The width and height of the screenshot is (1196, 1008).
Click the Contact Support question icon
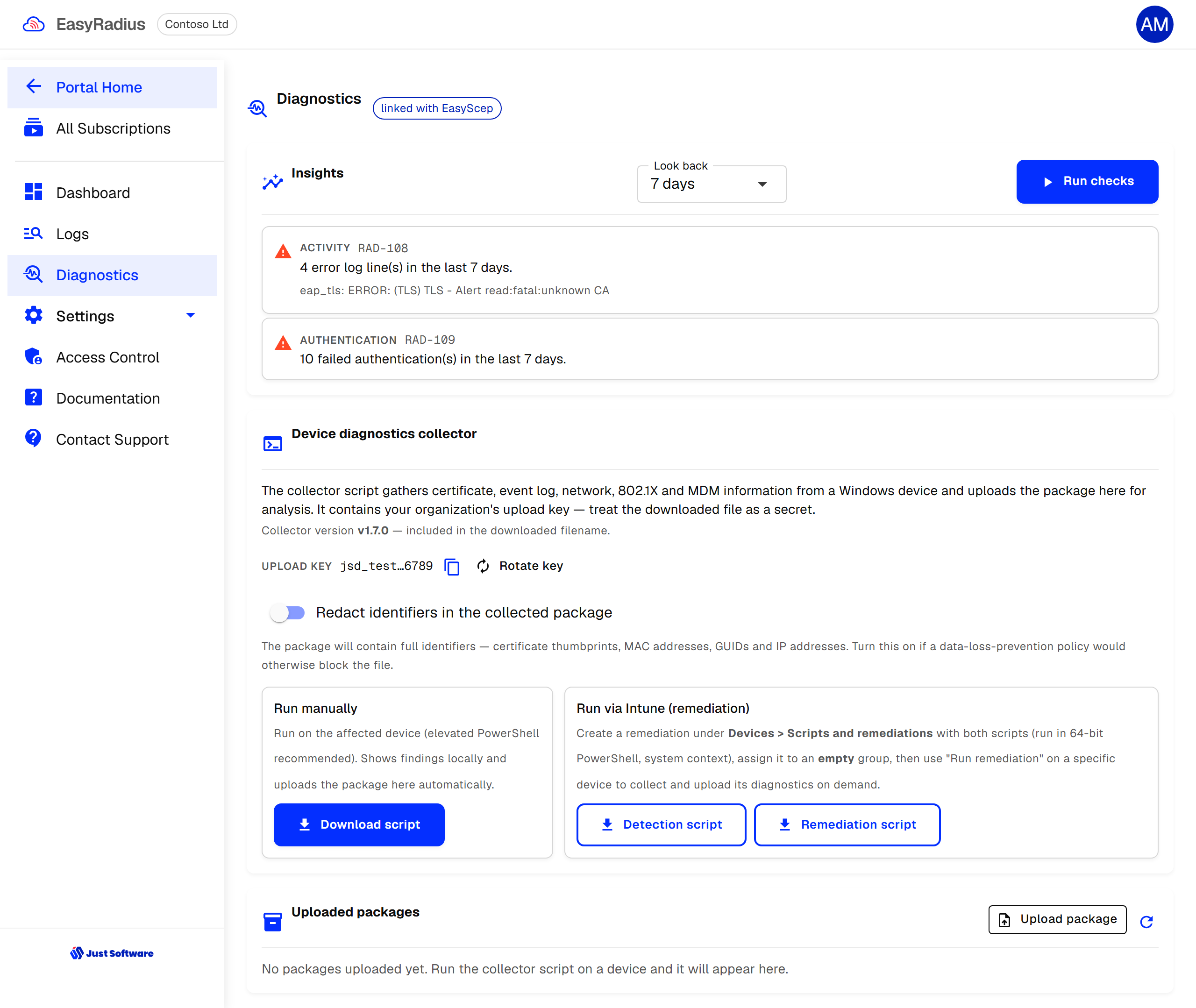tap(33, 439)
